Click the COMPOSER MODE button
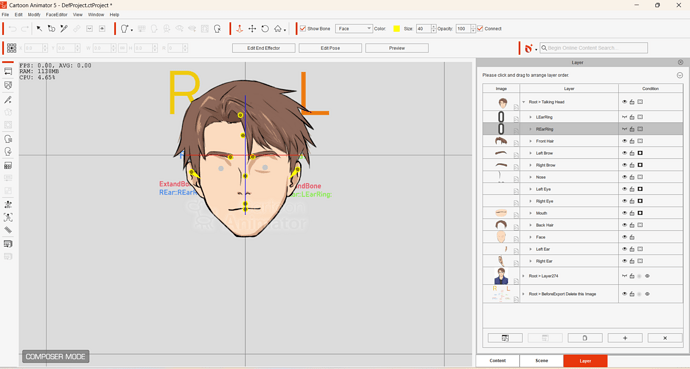 (55, 356)
